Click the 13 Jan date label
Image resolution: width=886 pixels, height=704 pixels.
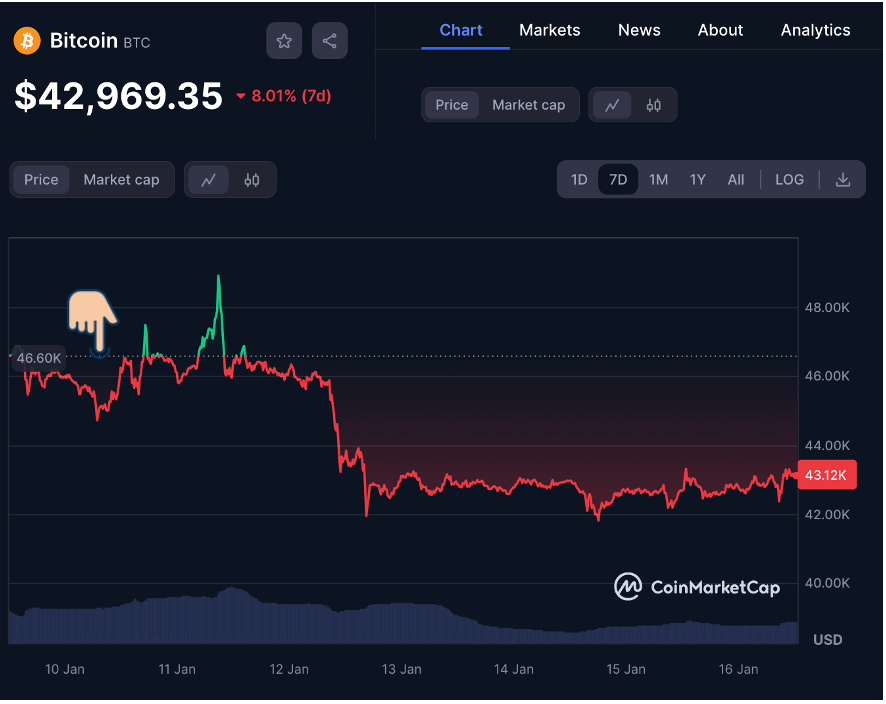(x=402, y=670)
